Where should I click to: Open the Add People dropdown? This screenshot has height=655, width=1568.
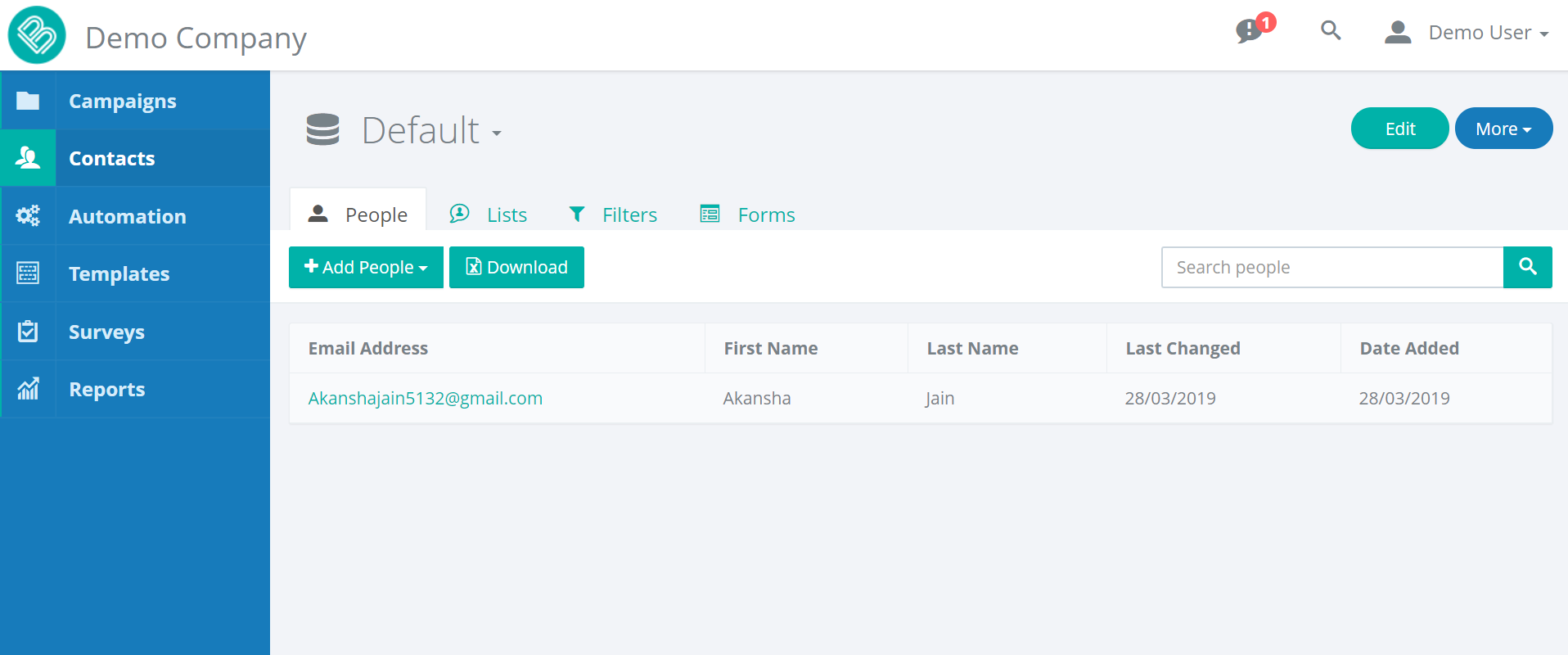coord(366,268)
